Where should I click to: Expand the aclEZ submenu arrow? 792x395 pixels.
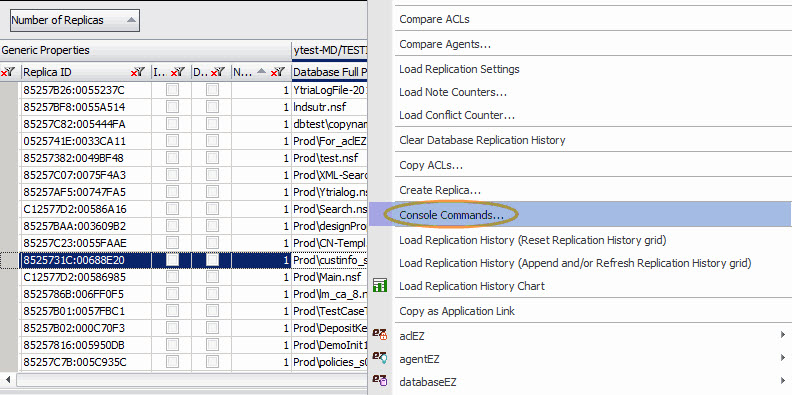pos(782,334)
